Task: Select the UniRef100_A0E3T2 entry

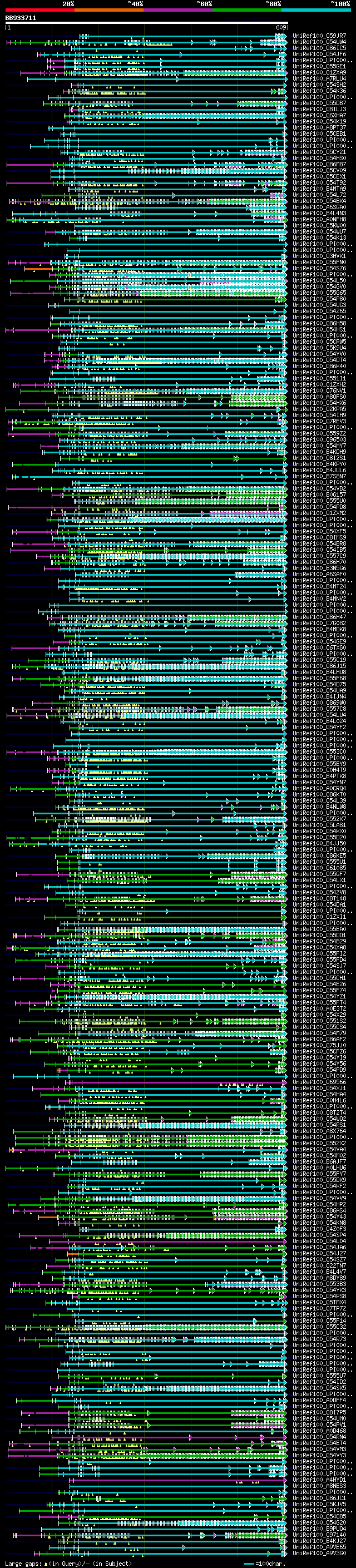Action: tap(319, 1008)
